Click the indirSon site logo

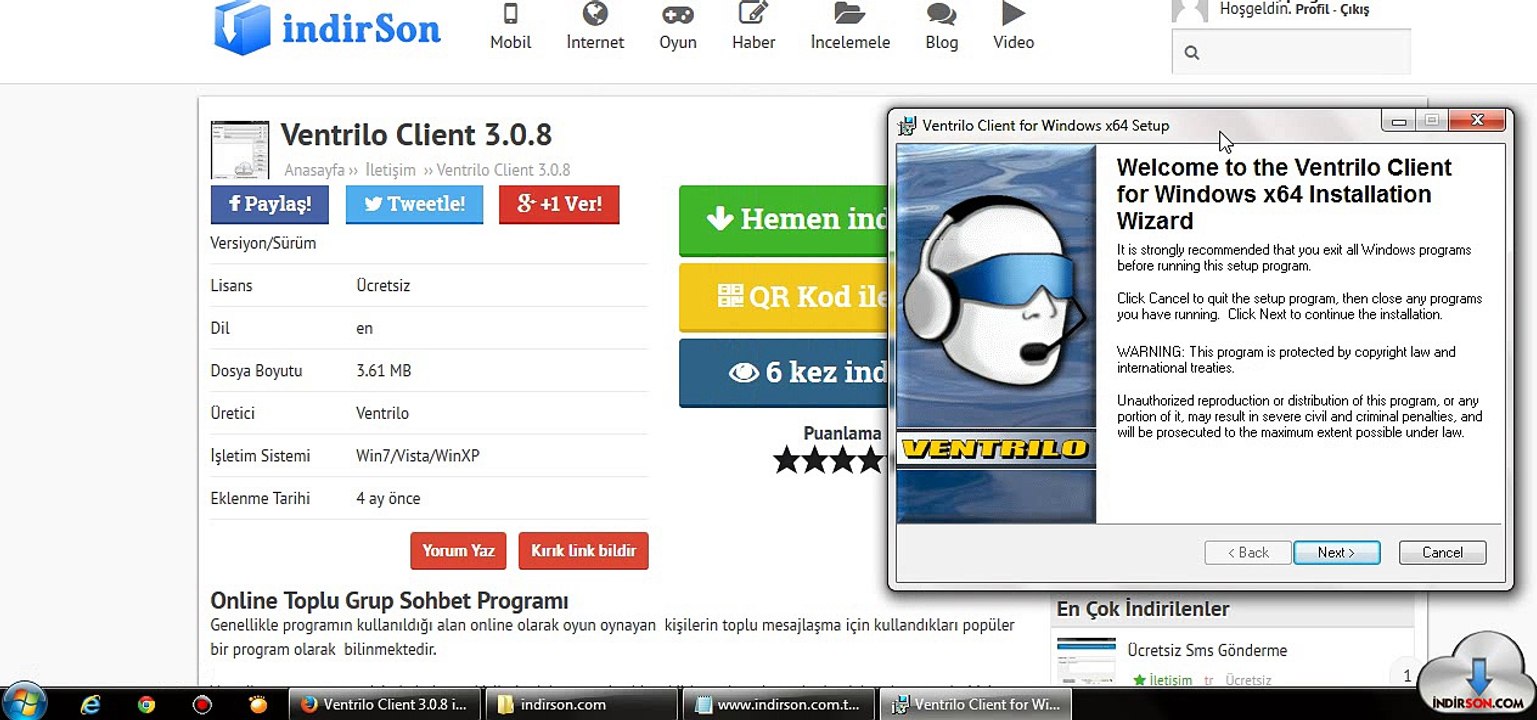327,27
